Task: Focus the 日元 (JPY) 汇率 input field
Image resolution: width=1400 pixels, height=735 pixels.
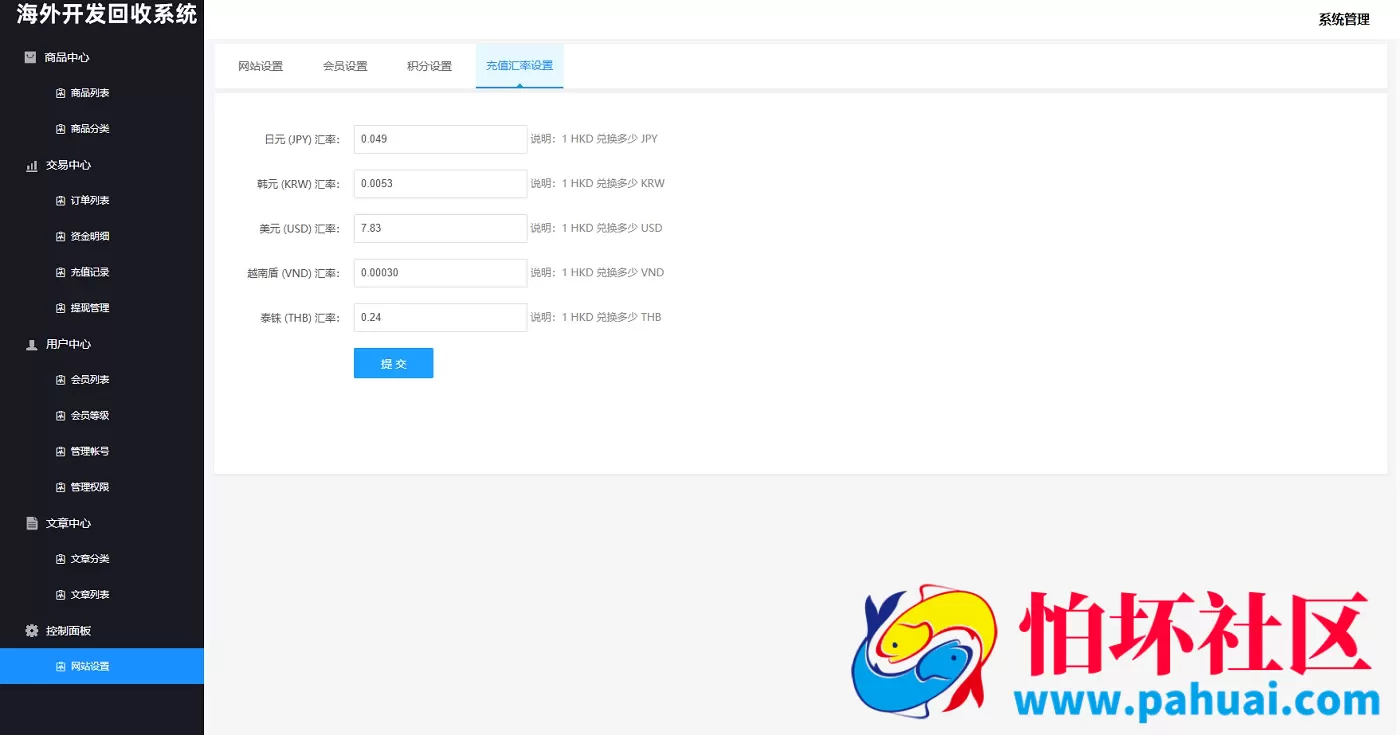Action: click(x=440, y=139)
